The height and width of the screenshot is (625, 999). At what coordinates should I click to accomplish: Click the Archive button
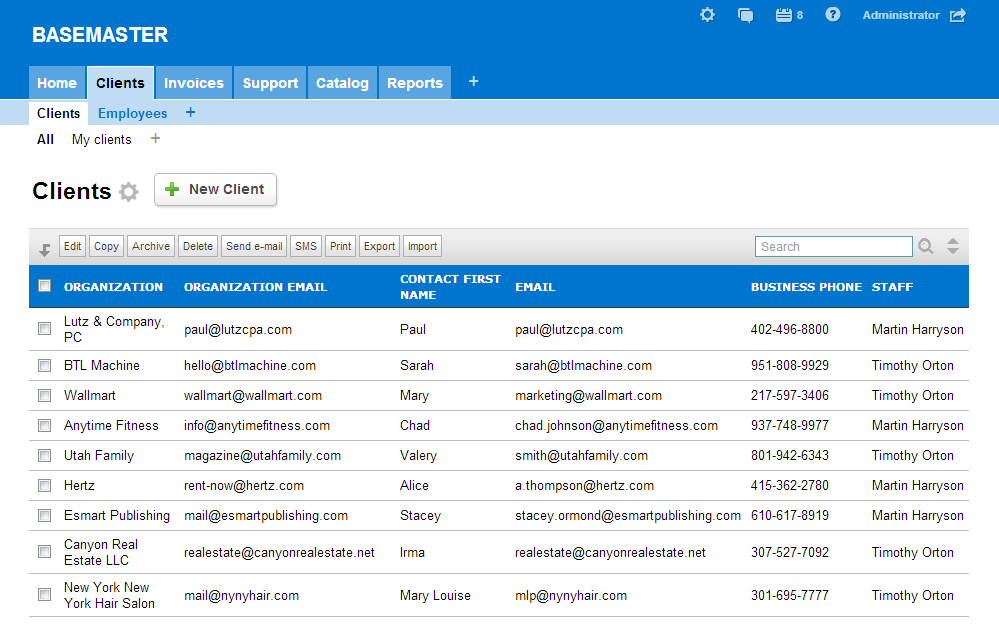click(151, 246)
